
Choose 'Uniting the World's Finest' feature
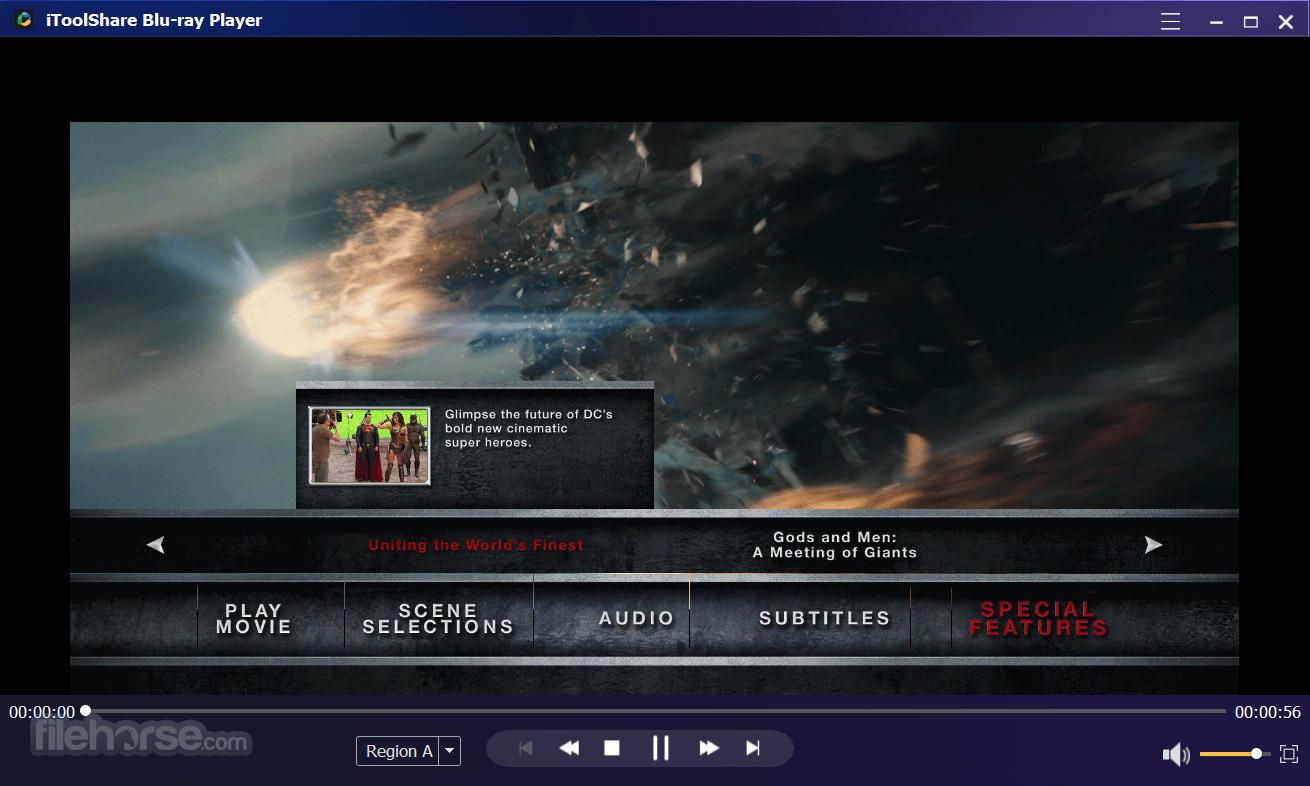tap(476, 545)
